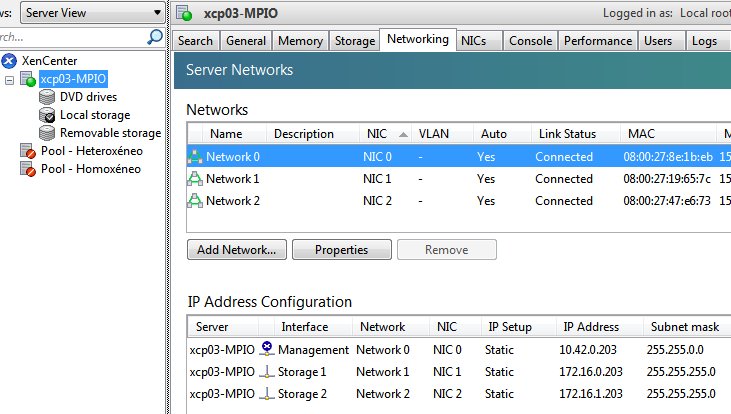Click the Management interface label
731x414 pixels.
(x=313, y=350)
